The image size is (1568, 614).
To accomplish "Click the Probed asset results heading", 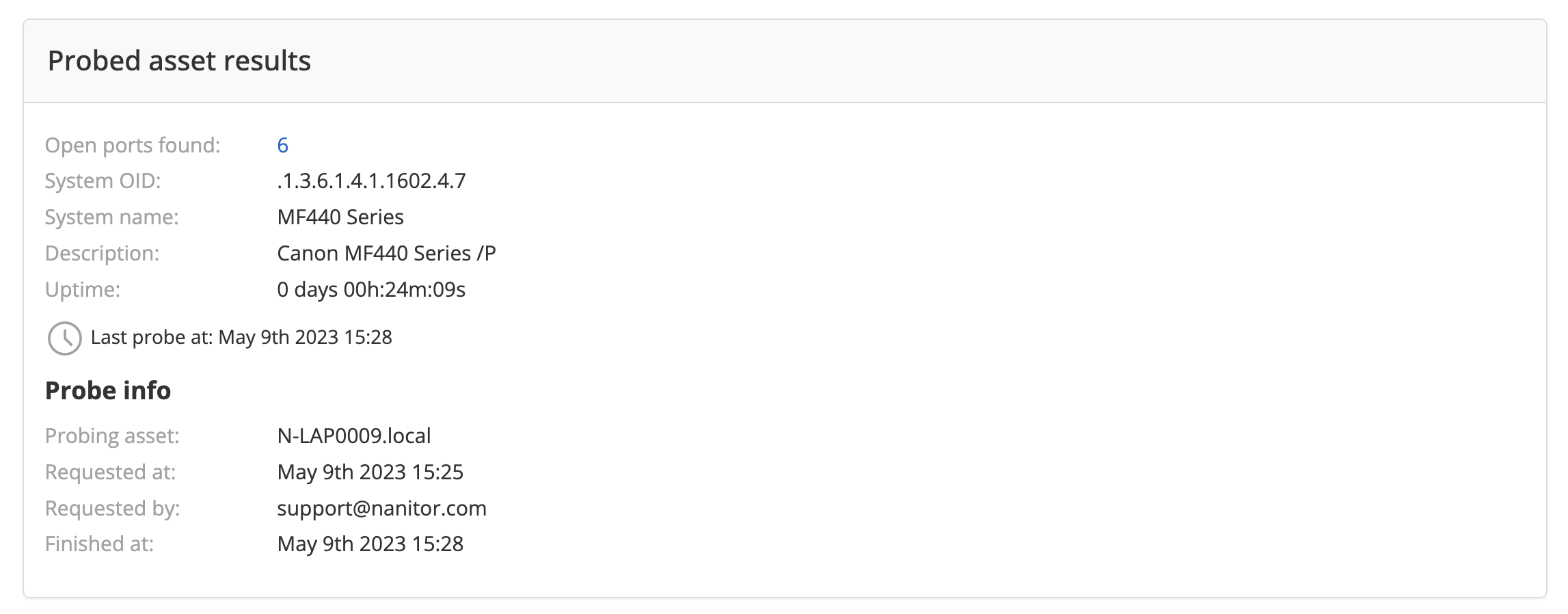I will (179, 61).
